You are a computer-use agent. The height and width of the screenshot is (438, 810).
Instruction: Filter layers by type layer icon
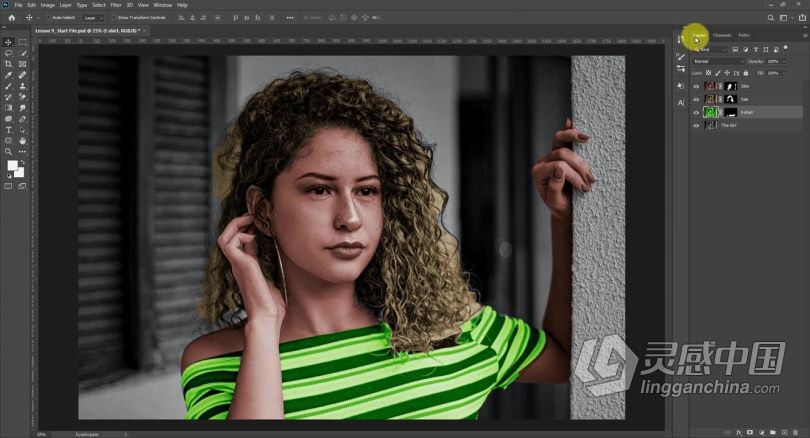click(756, 50)
